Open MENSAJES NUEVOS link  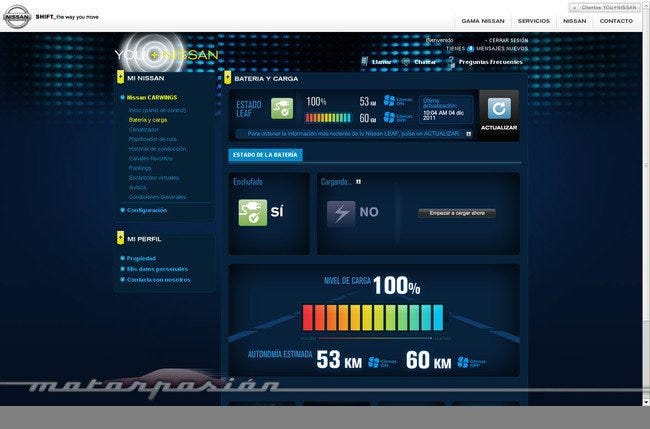coord(502,48)
